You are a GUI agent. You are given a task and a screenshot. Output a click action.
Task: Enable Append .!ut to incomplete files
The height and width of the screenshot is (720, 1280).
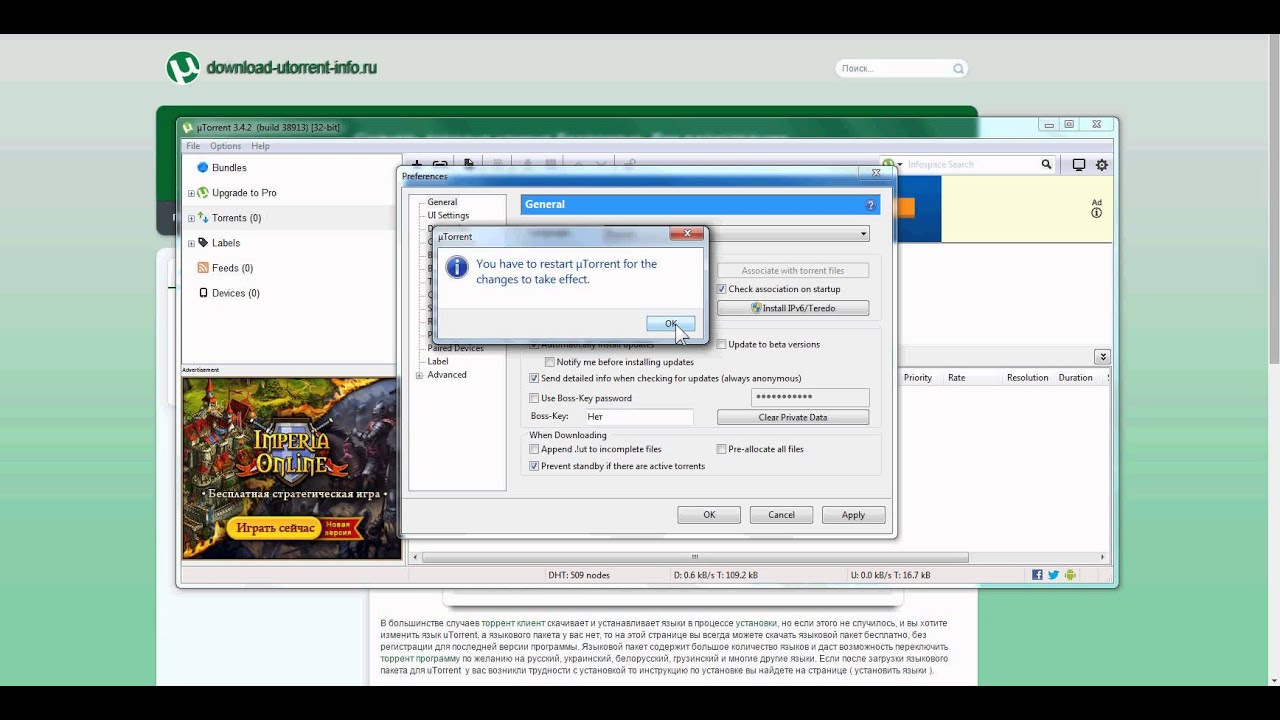[x=534, y=450]
